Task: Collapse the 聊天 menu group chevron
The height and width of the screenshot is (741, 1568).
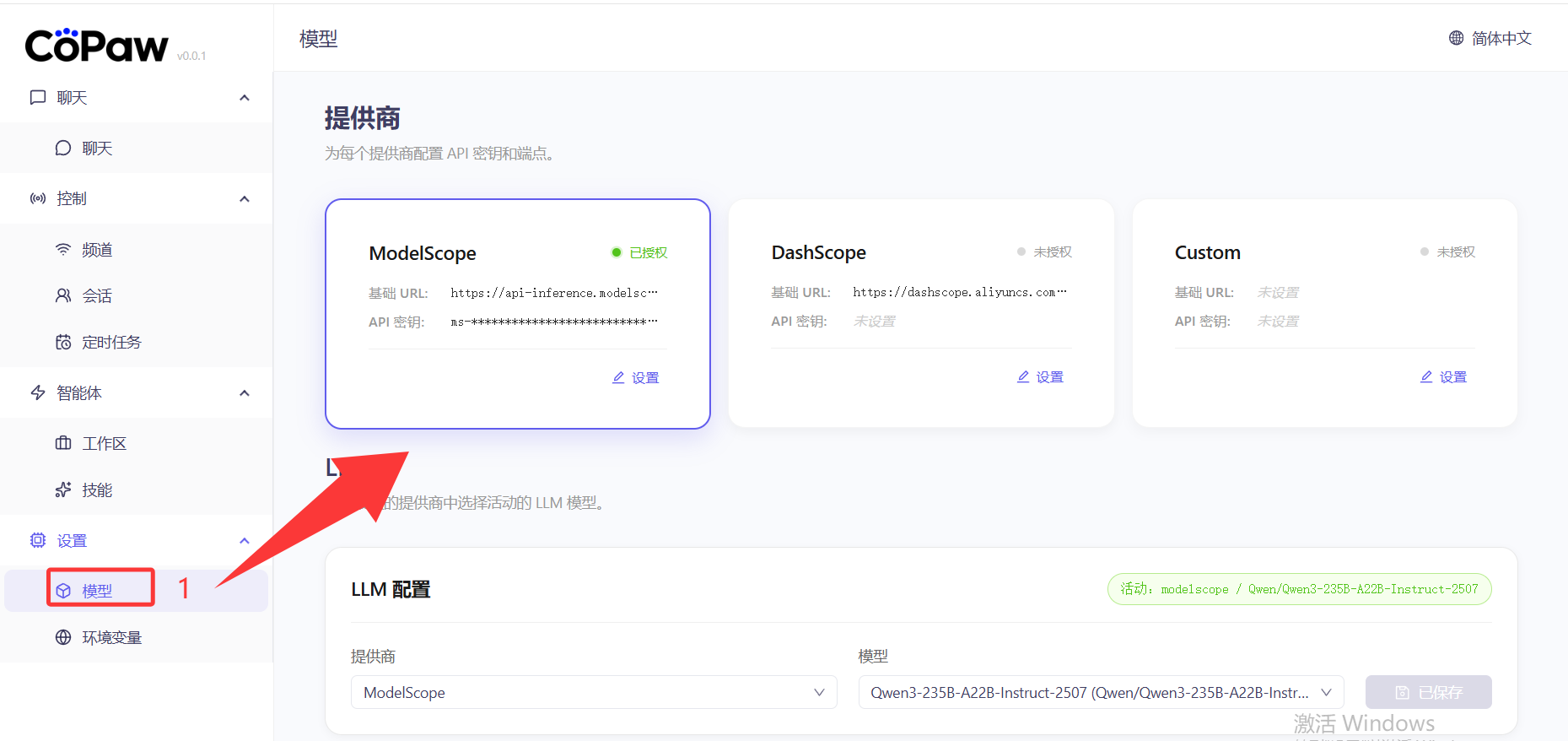Action: (245, 98)
